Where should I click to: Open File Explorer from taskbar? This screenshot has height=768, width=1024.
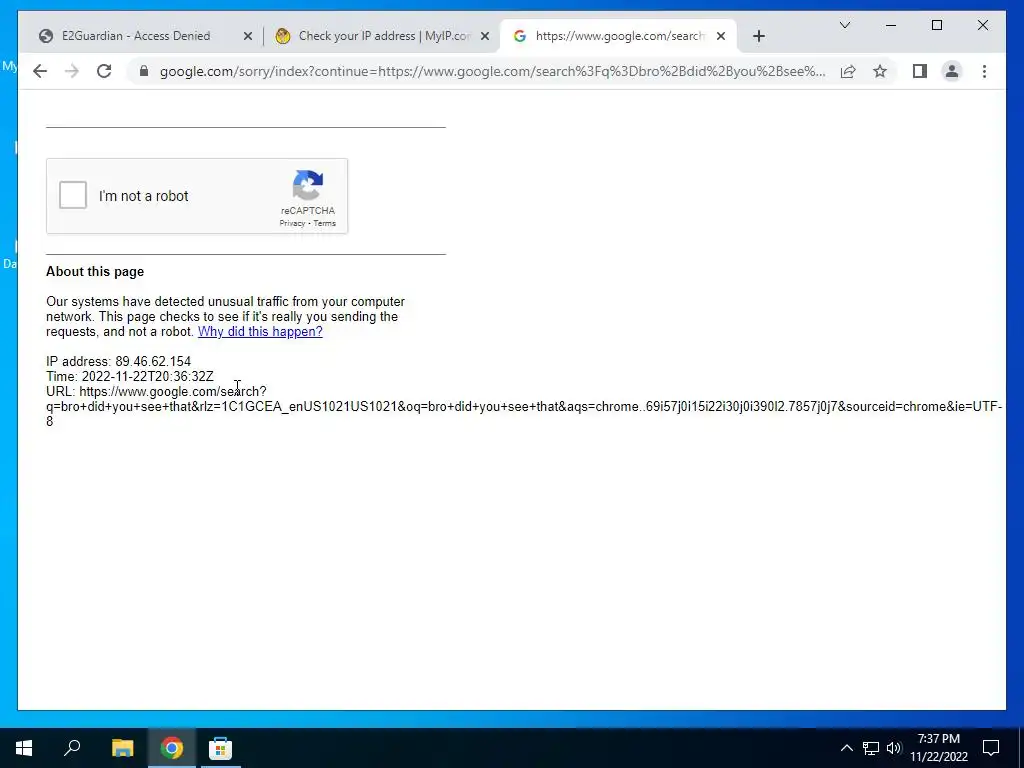pos(122,748)
